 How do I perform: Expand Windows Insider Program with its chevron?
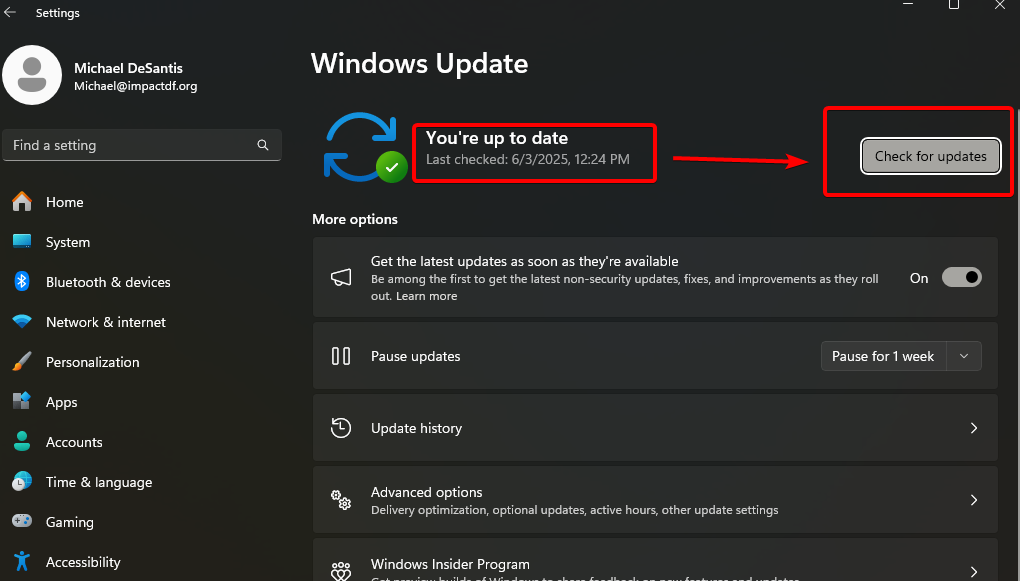(x=974, y=572)
